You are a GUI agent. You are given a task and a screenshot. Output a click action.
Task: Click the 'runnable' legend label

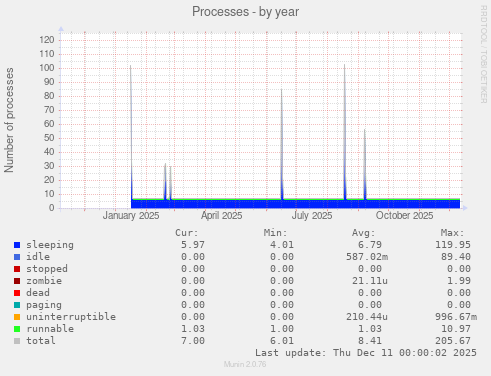50,329
